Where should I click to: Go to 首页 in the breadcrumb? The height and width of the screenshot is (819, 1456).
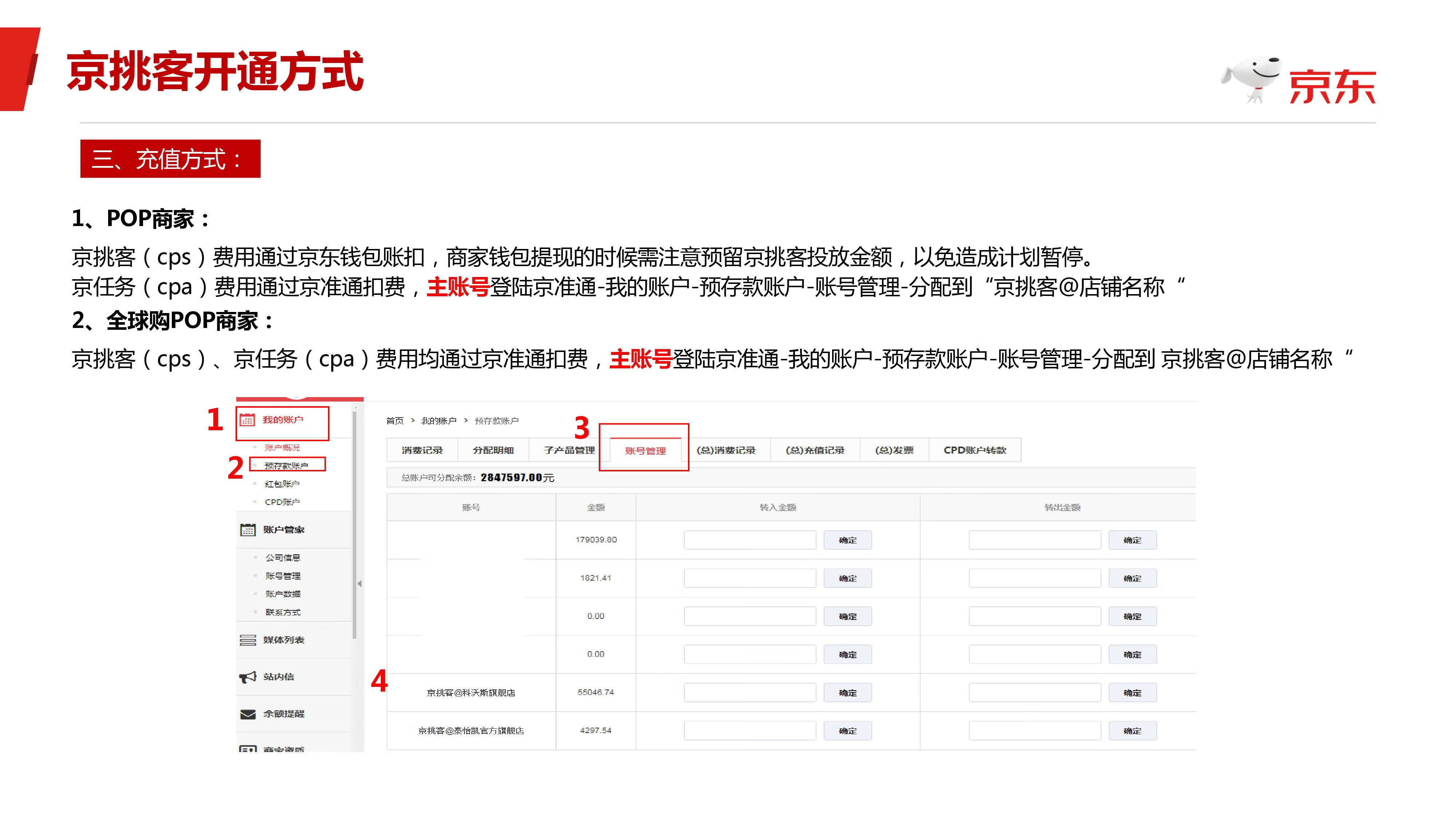pos(395,420)
